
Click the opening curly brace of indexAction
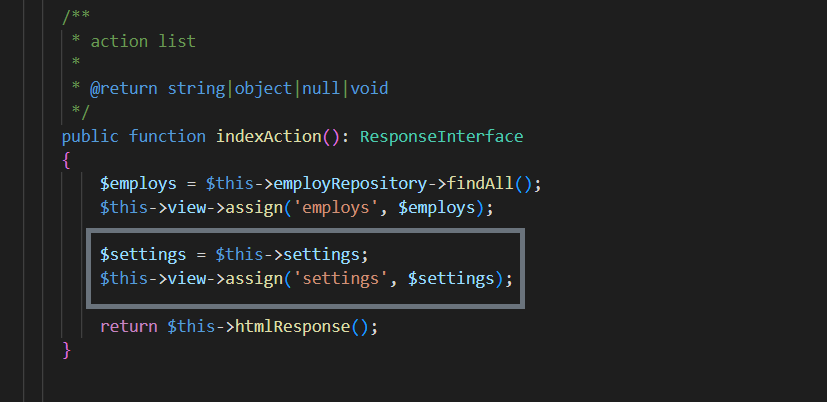point(67,159)
